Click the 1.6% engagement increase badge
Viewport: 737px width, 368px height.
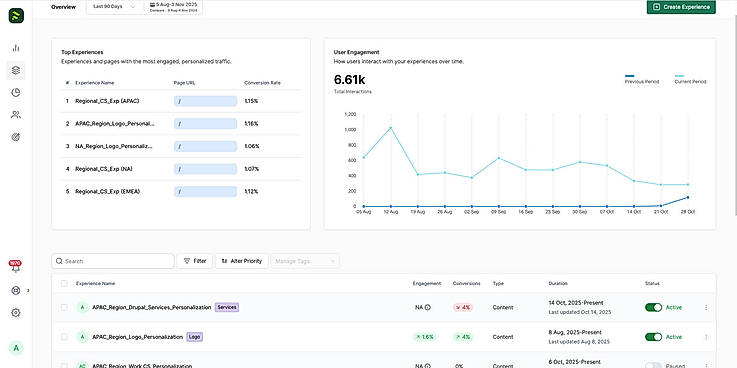tap(424, 337)
